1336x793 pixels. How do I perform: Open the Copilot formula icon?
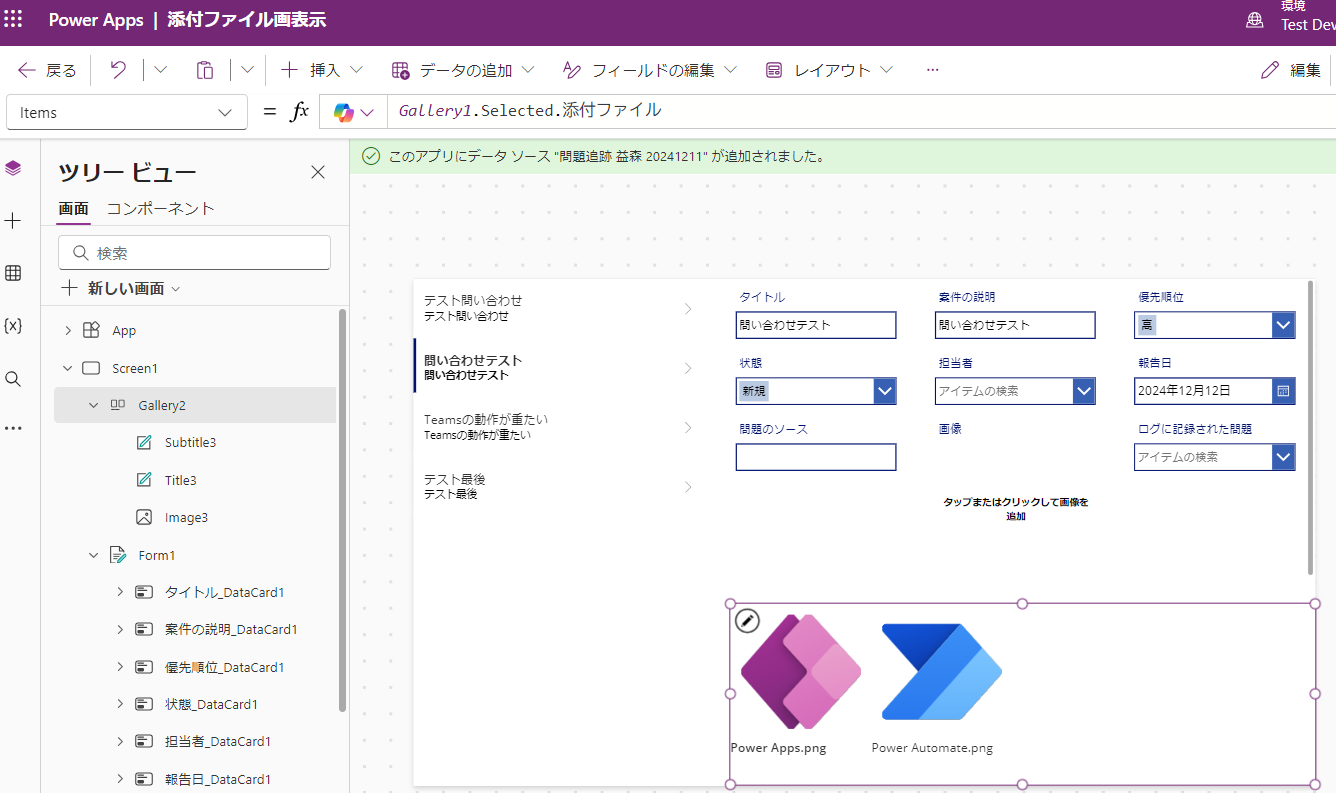[344, 113]
